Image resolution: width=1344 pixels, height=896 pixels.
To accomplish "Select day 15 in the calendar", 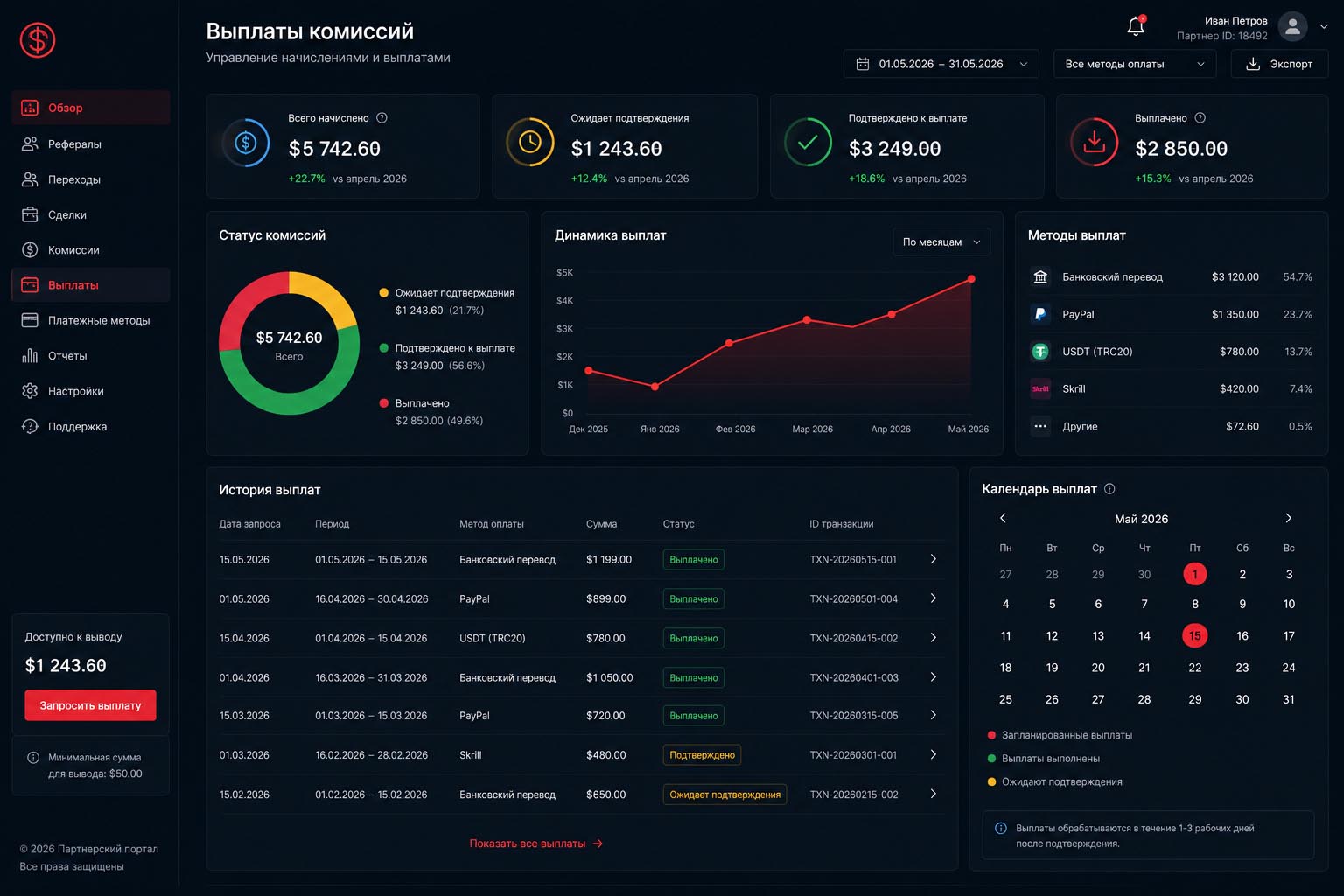I will 1194,635.
